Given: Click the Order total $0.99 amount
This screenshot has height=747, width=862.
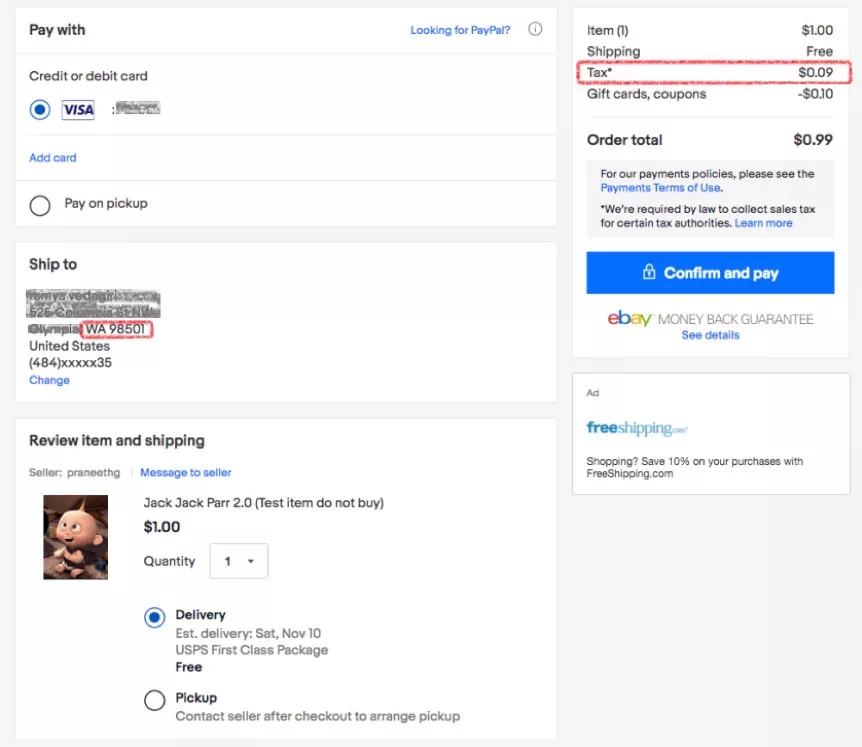Looking at the screenshot, I should [x=813, y=140].
